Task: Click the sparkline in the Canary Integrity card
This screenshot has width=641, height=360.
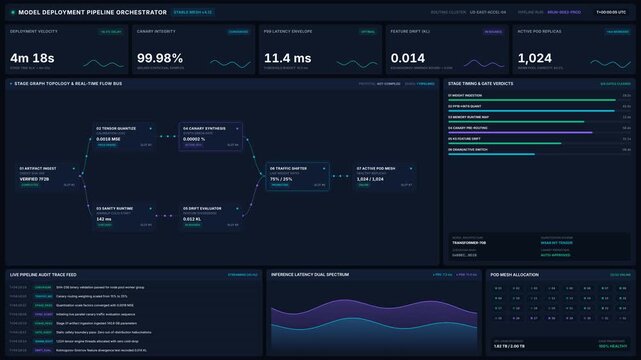Action: [230, 64]
